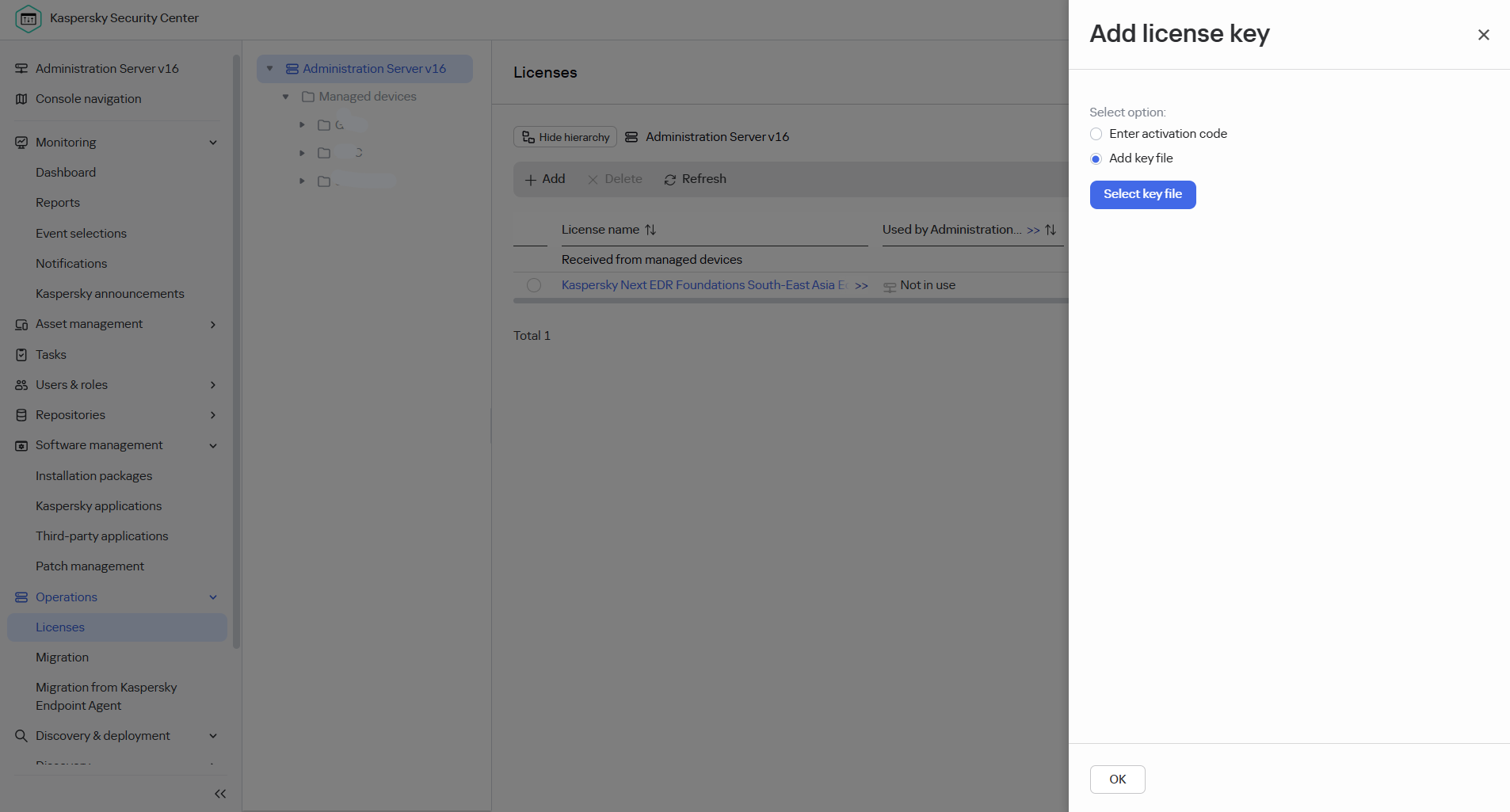1510x812 pixels.
Task: Collapse the sidebar with double-chevron icon
Action: (x=220, y=794)
